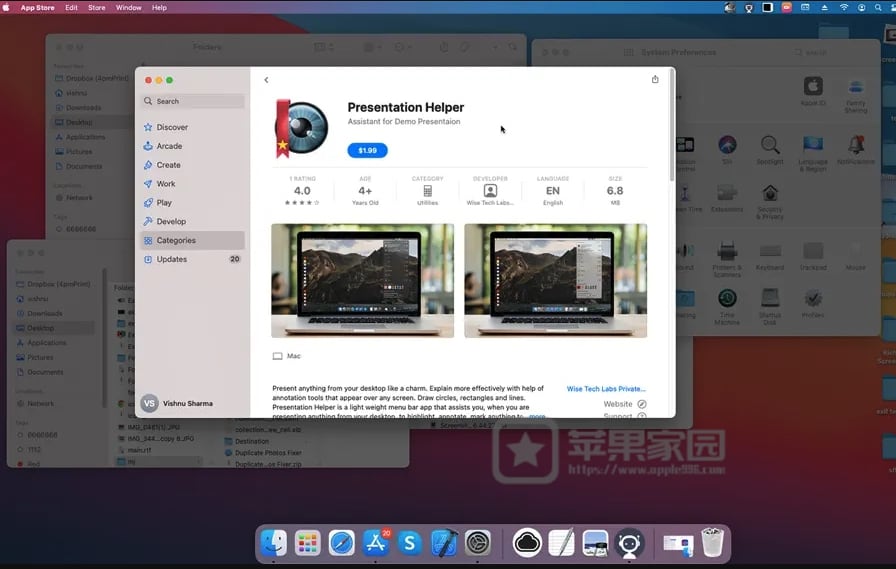
Task: Open Safari from the Dock
Action: point(342,543)
